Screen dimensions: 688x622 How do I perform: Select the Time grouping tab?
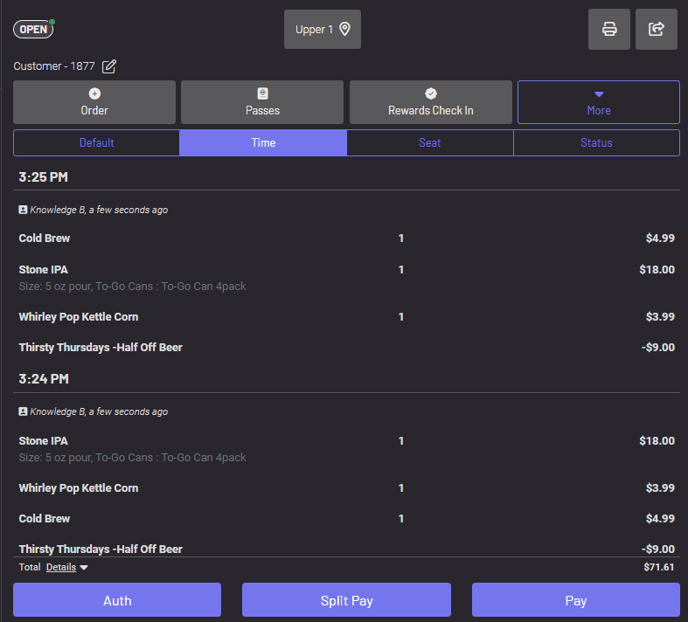click(x=263, y=143)
